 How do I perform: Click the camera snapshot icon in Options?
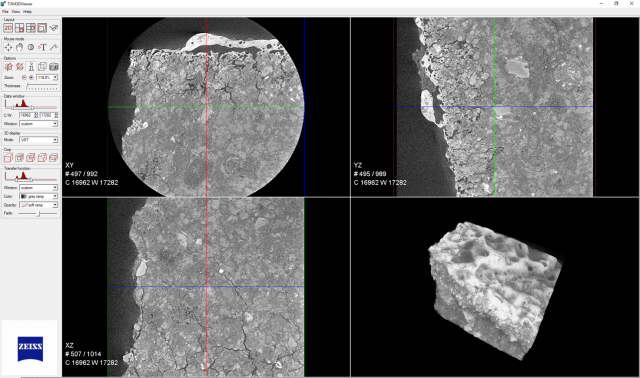pyautogui.click(x=53, y=67)
